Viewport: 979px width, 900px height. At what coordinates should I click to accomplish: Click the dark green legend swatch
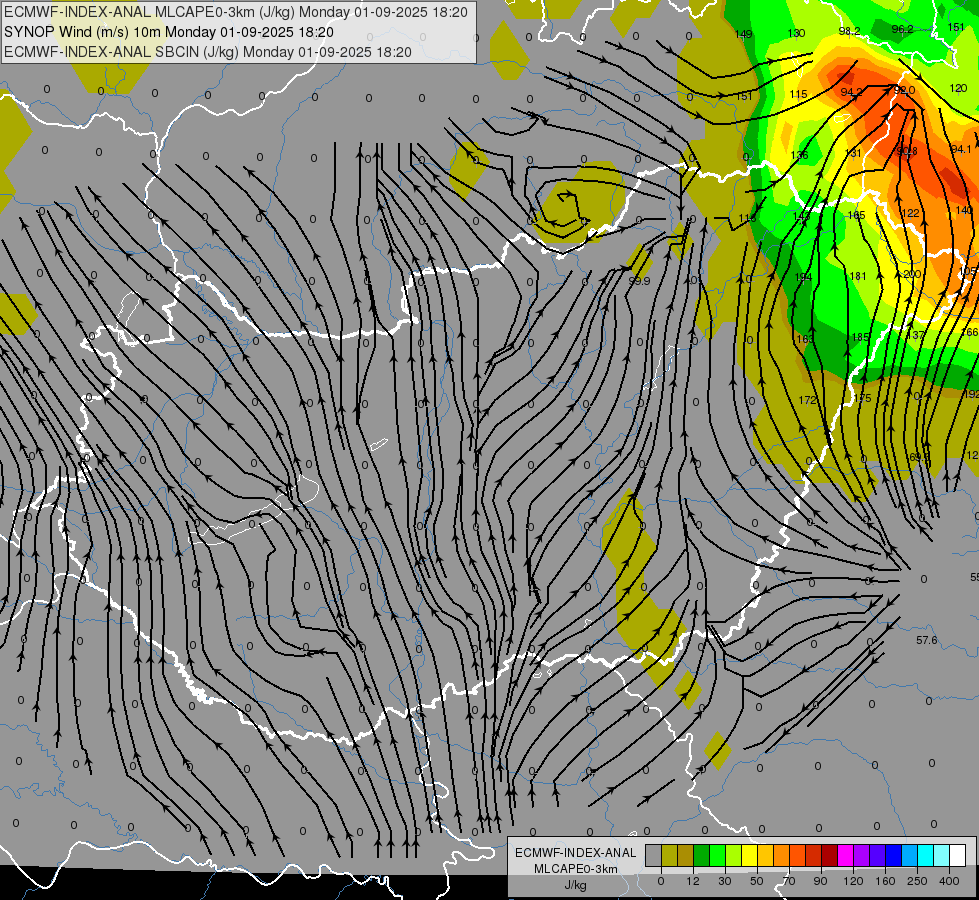tap(702, 856)
